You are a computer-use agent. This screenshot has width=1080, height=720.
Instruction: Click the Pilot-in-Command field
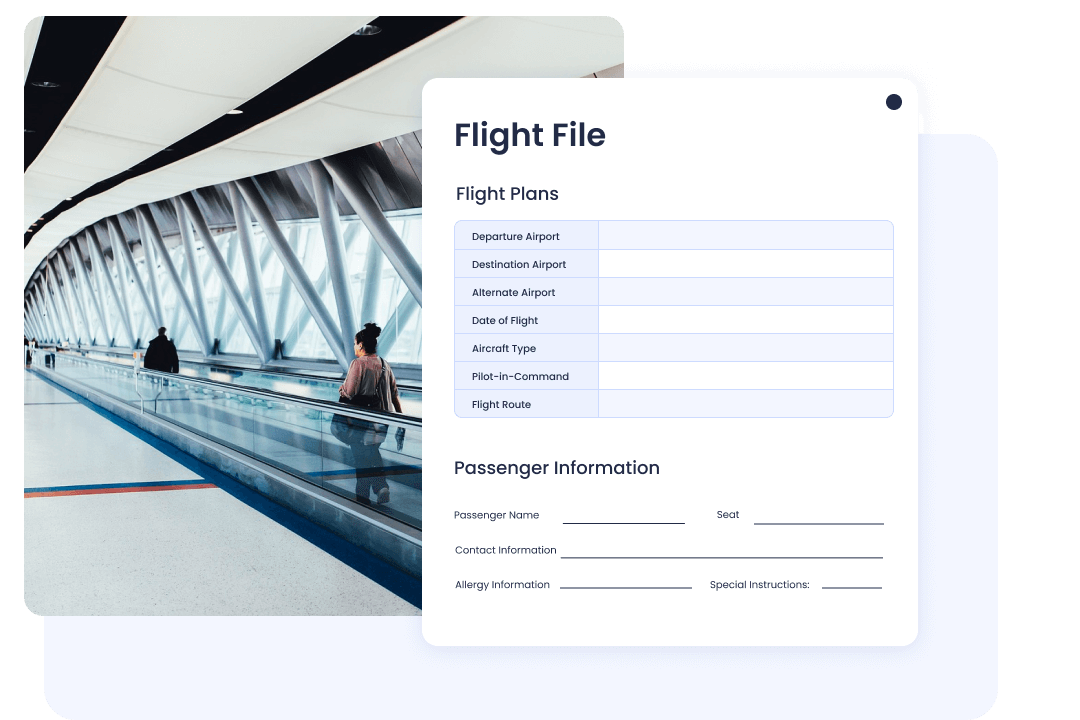pos(745,375)
